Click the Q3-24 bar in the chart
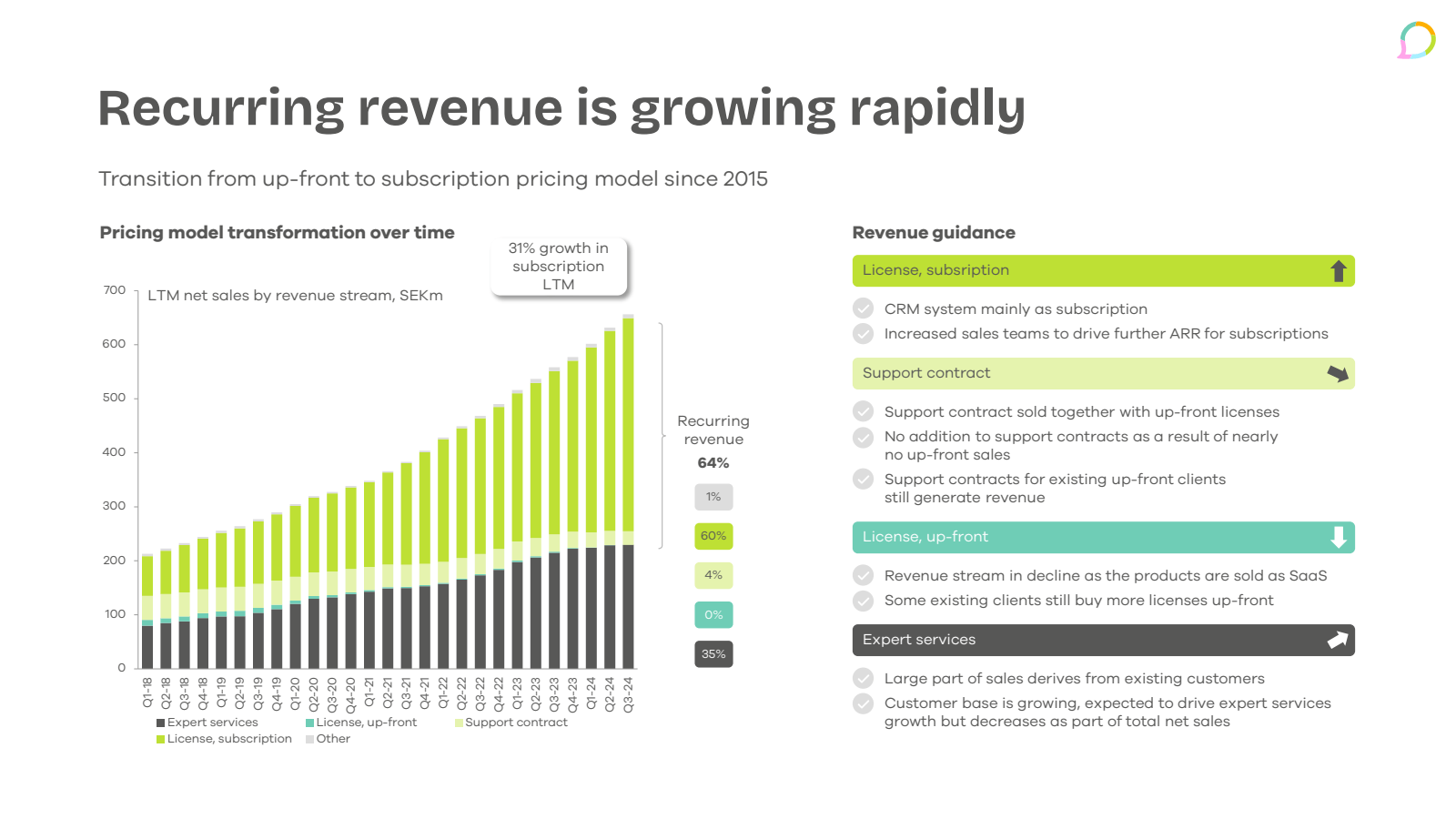Screen dimensions: 1456x819 pyautogui.click(x=628, y=491)
